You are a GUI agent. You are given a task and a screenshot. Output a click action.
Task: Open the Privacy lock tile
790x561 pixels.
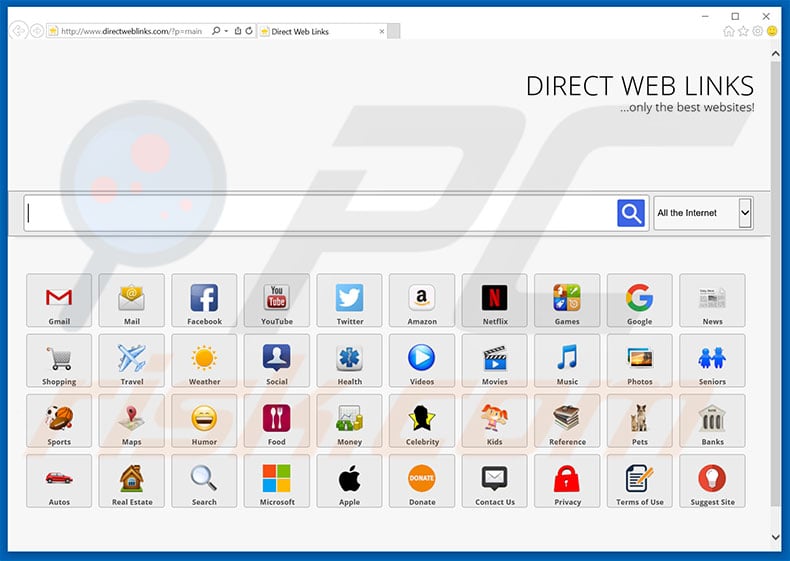tap(567, 481)
